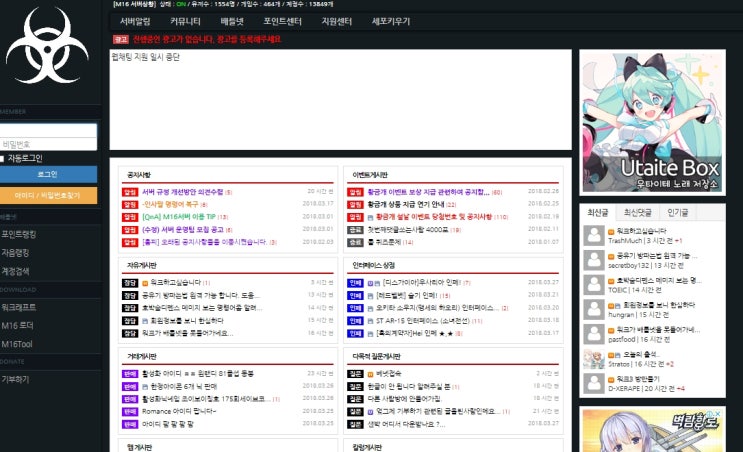
Task: Switch to the 인기글 tab
Action: [678, 213]
